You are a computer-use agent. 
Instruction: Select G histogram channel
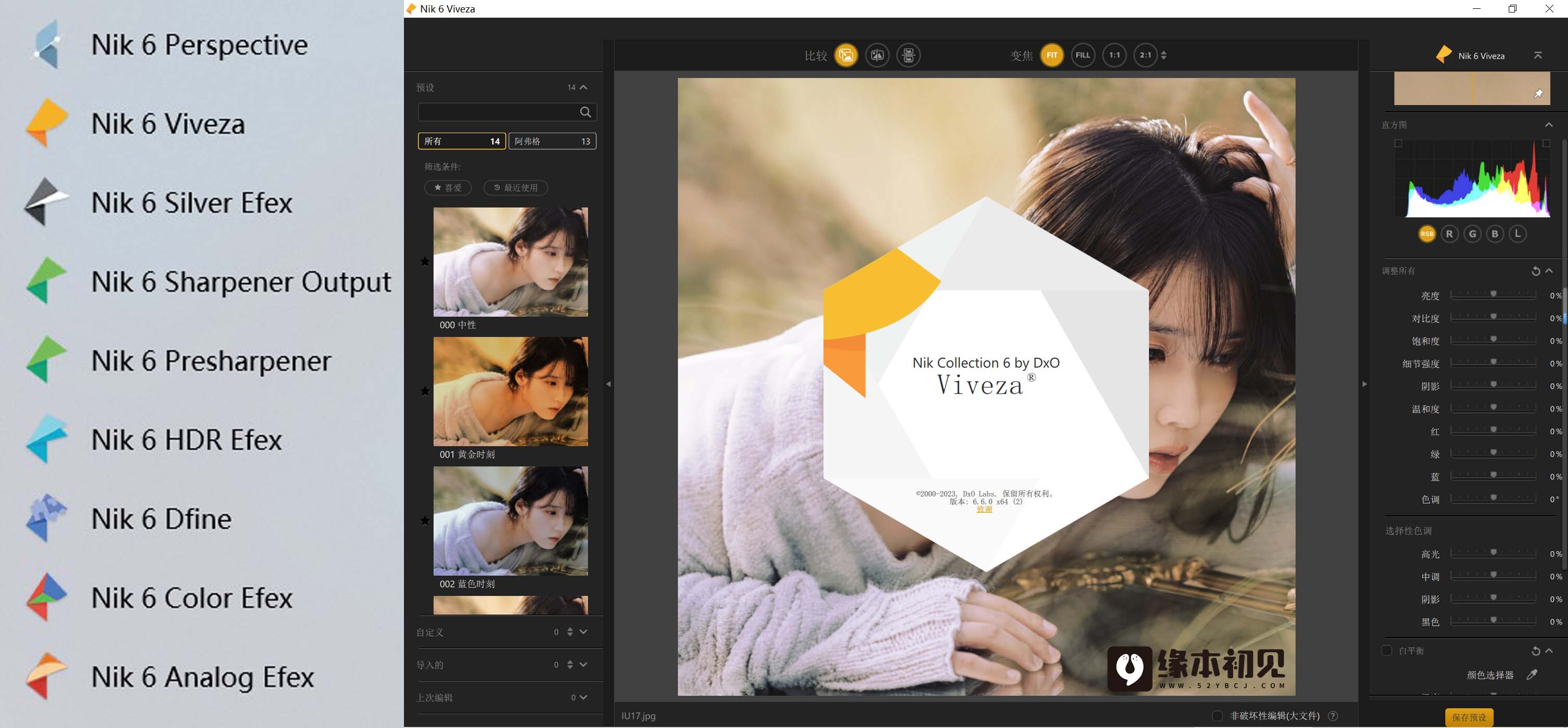pos(1472,233)
